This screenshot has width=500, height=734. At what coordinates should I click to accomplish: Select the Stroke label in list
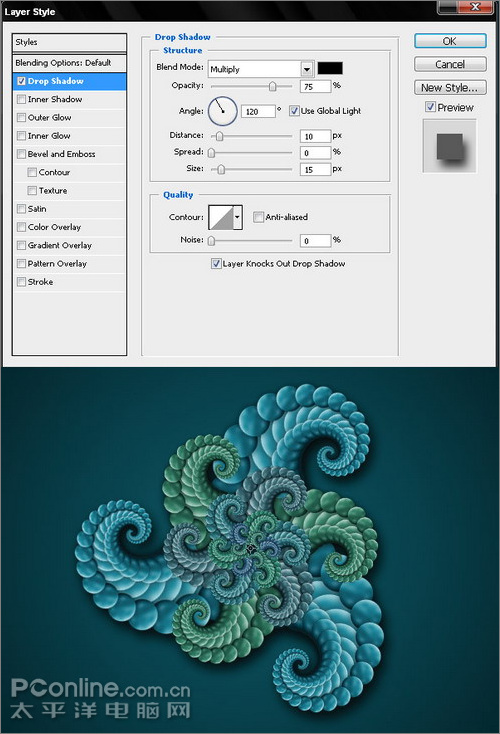40,282
